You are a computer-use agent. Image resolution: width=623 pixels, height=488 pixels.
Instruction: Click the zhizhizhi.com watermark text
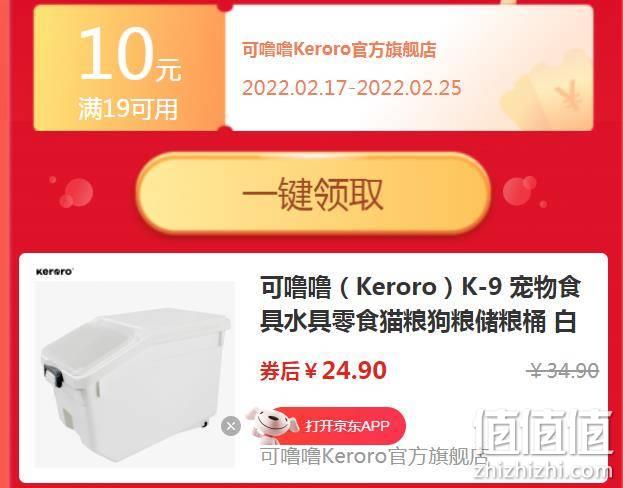coord(543,471)
